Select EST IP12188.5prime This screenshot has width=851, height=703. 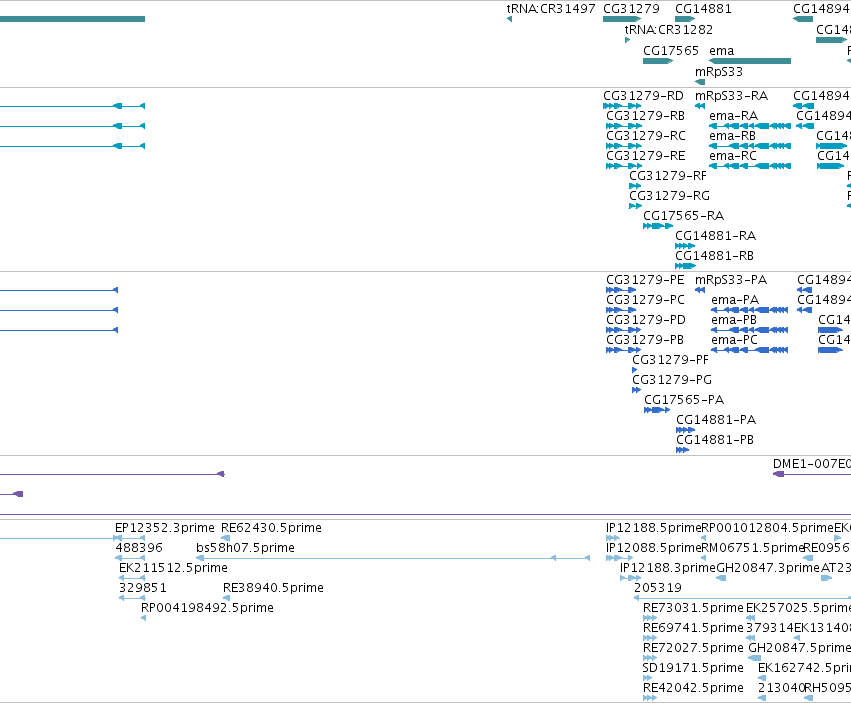[x=654, y=528]
